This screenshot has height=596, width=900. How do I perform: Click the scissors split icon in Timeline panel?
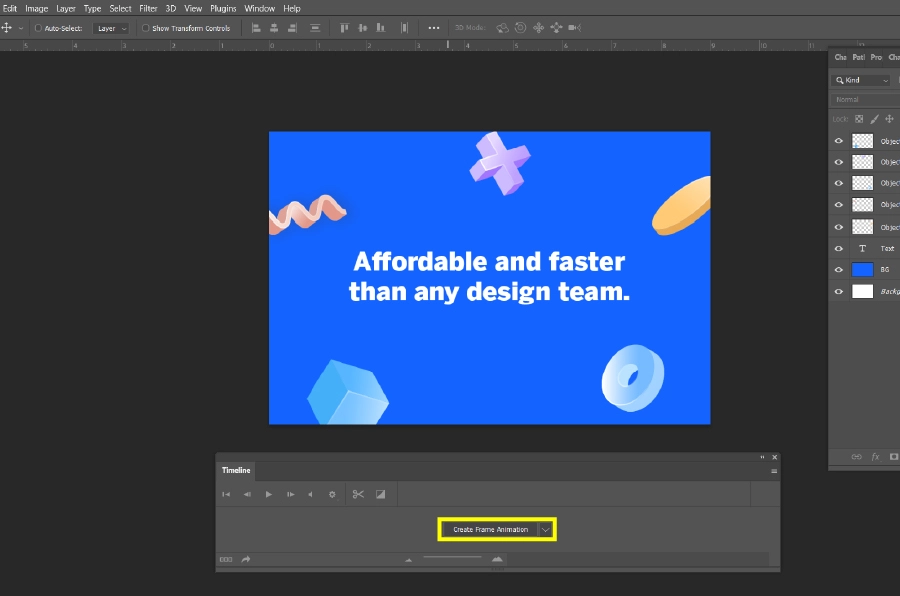tap(358, 493)
